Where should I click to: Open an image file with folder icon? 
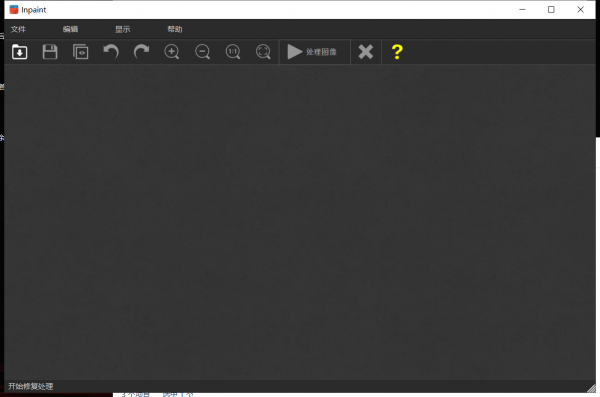click(20, 52)
